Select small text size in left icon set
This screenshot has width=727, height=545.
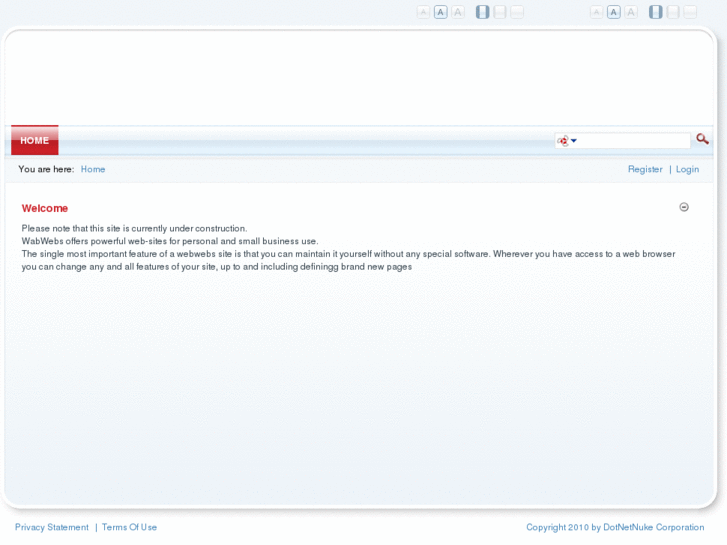tap(423, 12)
